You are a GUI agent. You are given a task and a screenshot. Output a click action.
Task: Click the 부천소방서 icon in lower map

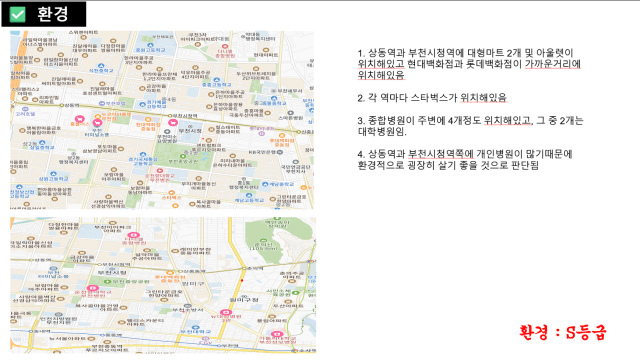pyautogui.click(x=187, y=305)
